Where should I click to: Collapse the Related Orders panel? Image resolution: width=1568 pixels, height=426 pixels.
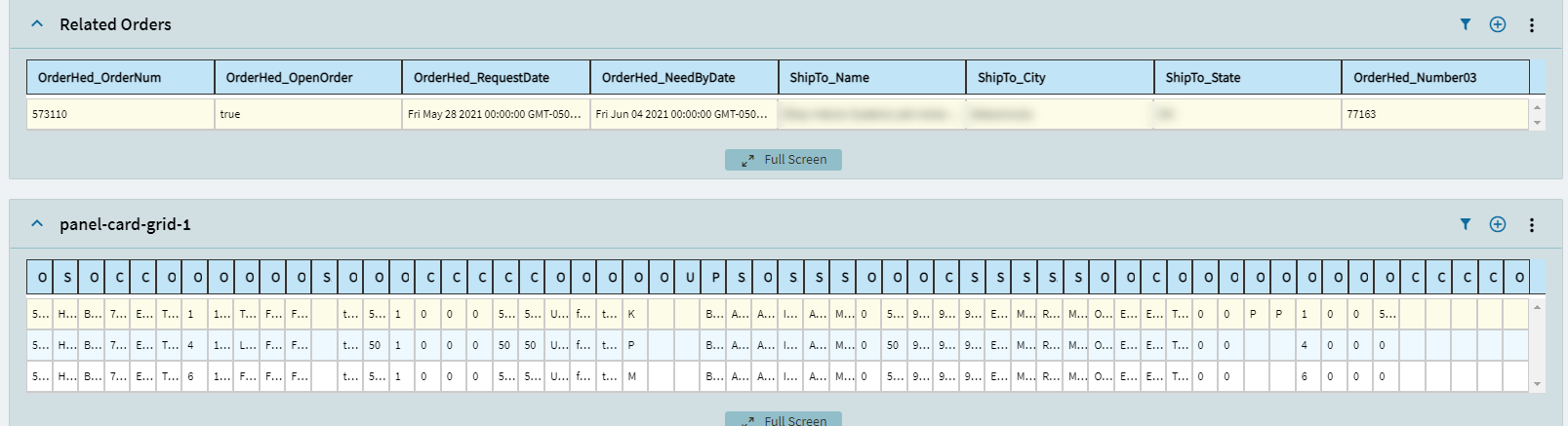click(37, 24)
